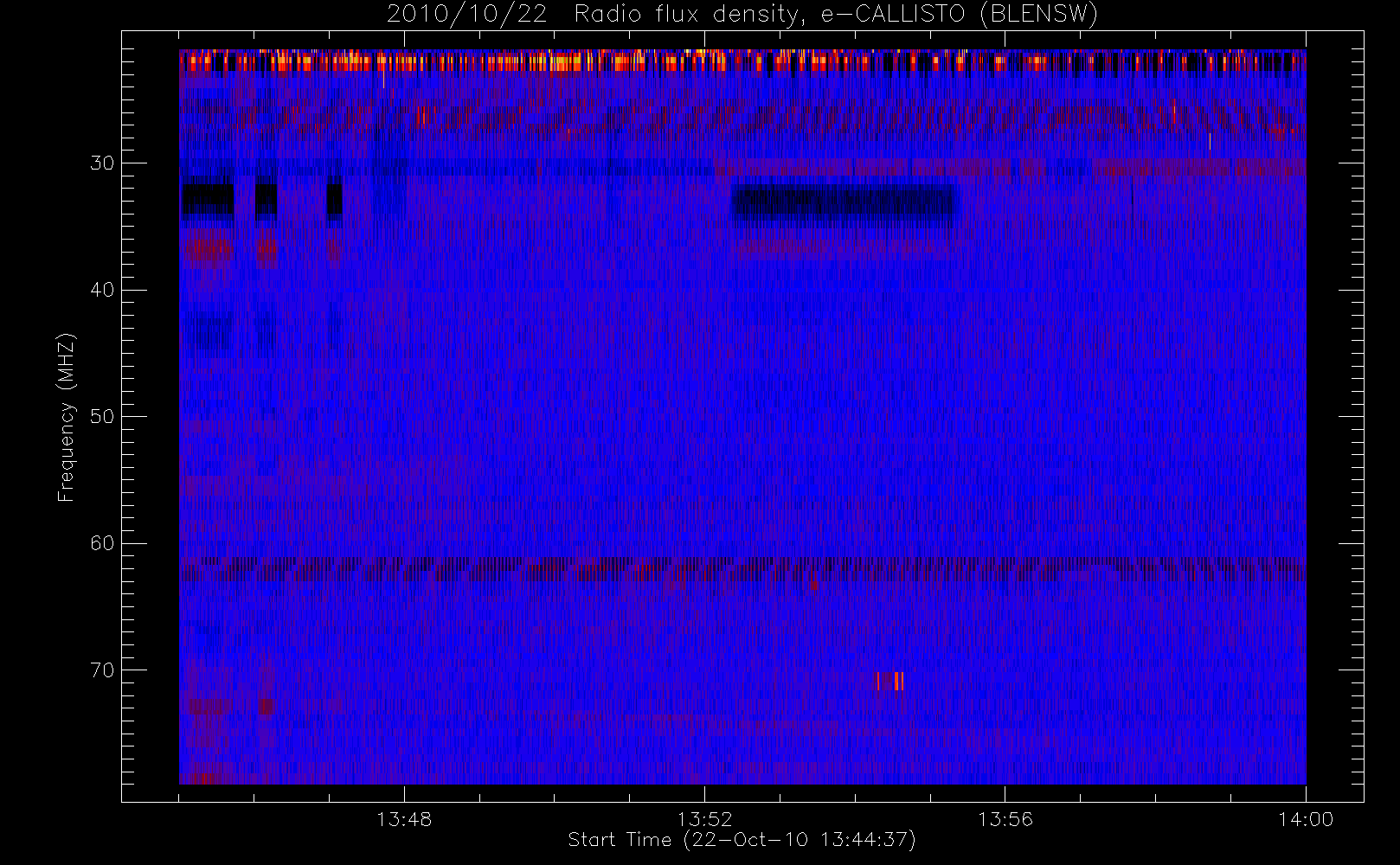Click the 13:48 time tick label
This screenshot has width=1400, height=865.
(x=404, y=818)
